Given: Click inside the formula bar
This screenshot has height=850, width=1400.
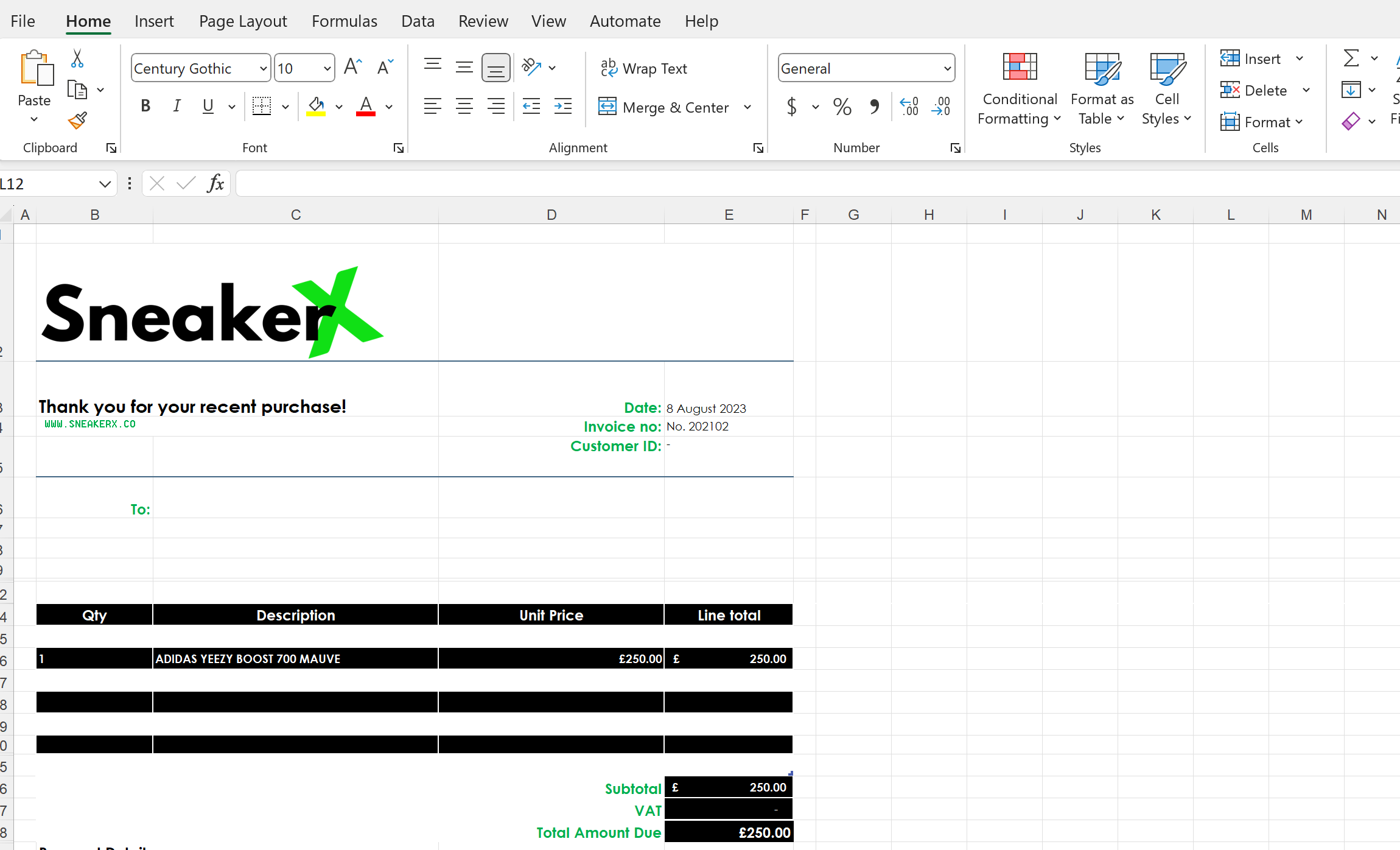Looking at the screenshot, I should tap(817, 183).
